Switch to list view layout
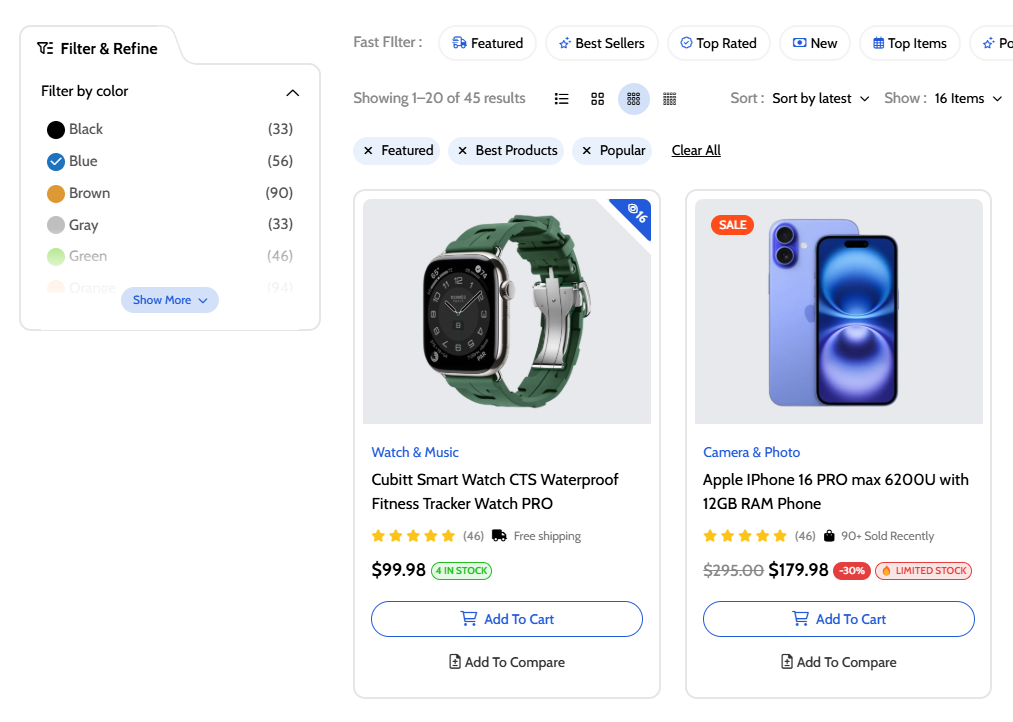Viewport: 1013px width, 722px height. pyautogui.click(x=562, y=99)
